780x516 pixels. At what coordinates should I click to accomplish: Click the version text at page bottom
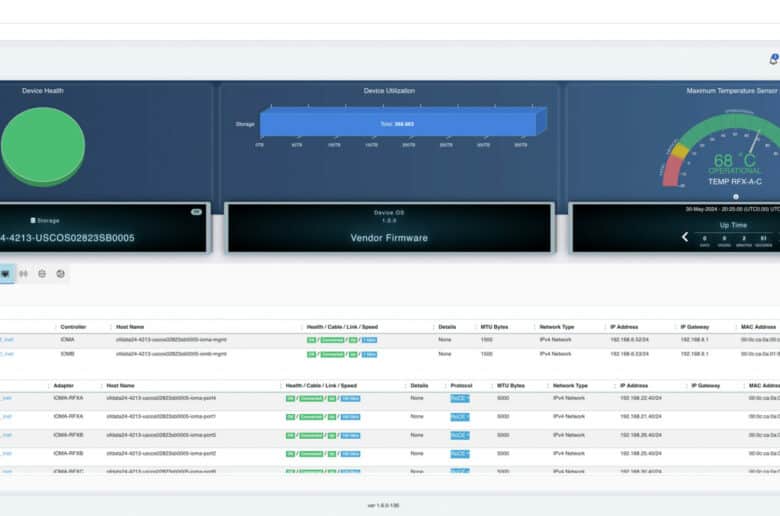click(384, 506)
